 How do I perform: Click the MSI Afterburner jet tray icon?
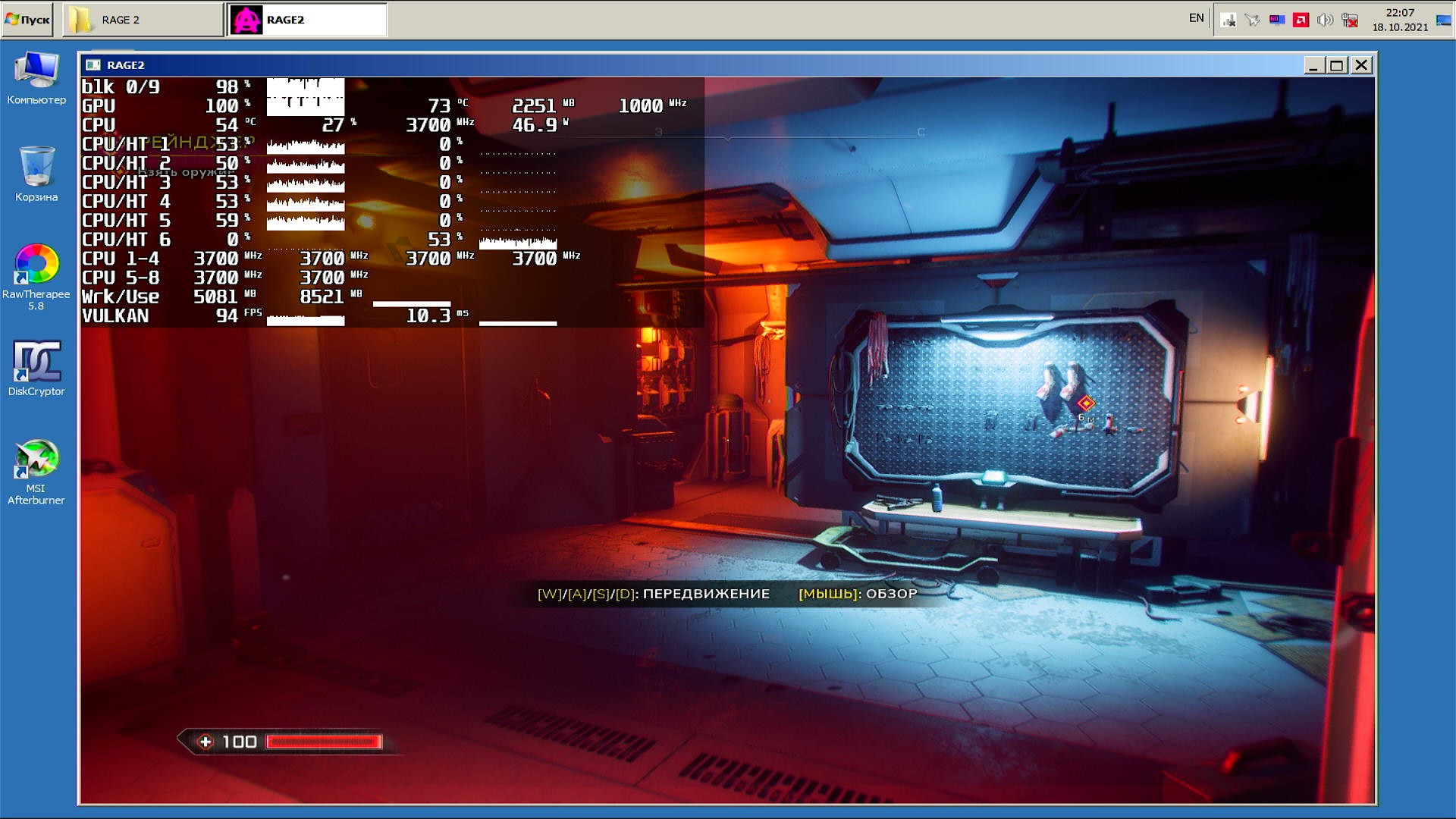(x=1252, y=20)
